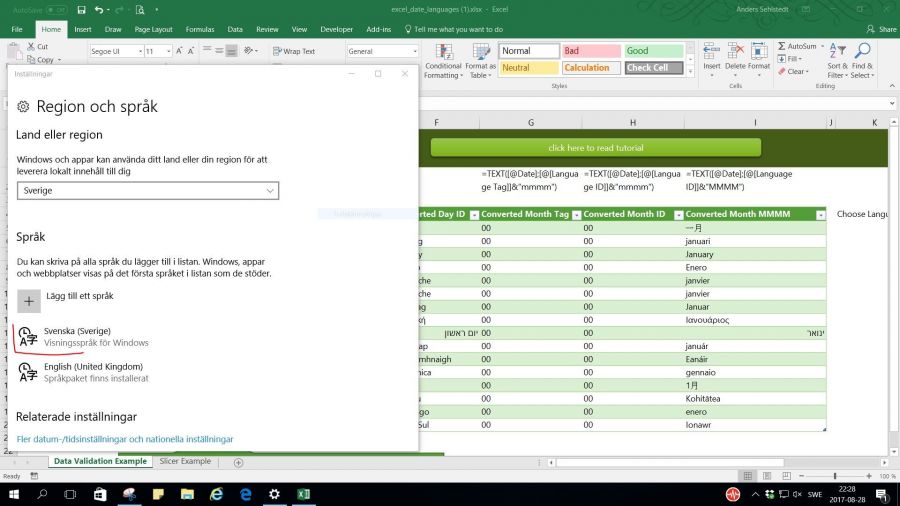This screenshot has height=506, width=900.
Task: Open Format as Table gallery
Action: [x=480, y=61]
